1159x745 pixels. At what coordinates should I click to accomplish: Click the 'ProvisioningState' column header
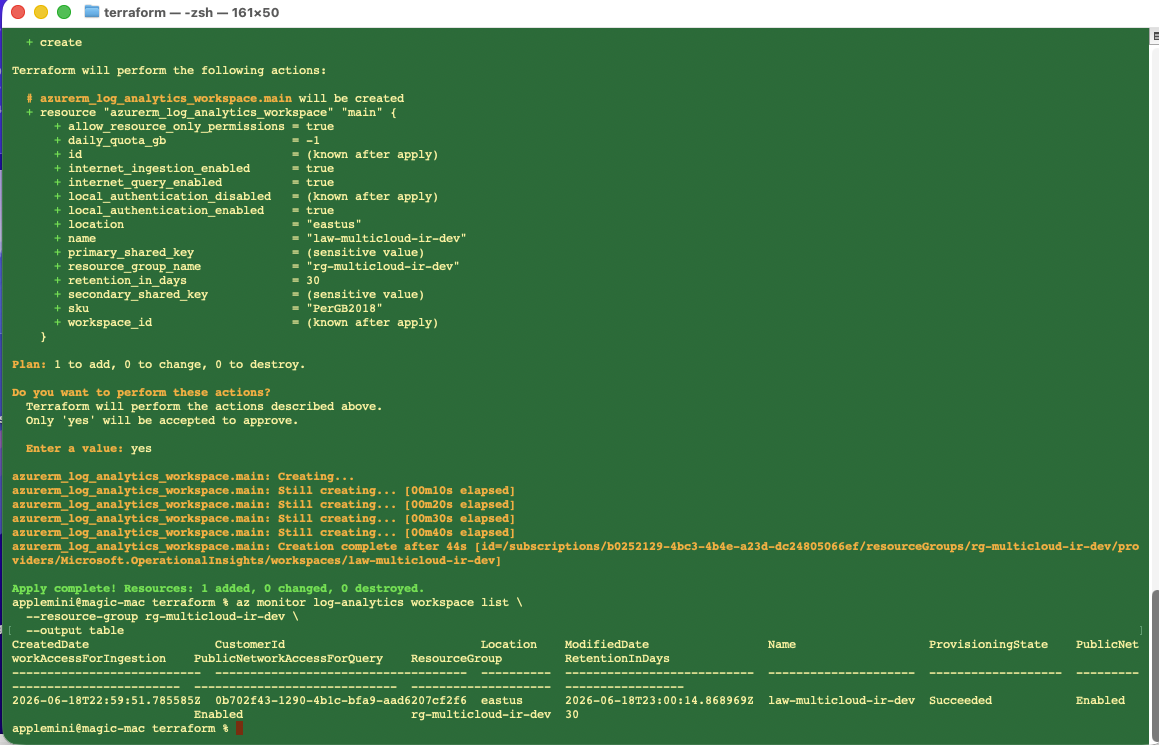click(x=988, y=645)
